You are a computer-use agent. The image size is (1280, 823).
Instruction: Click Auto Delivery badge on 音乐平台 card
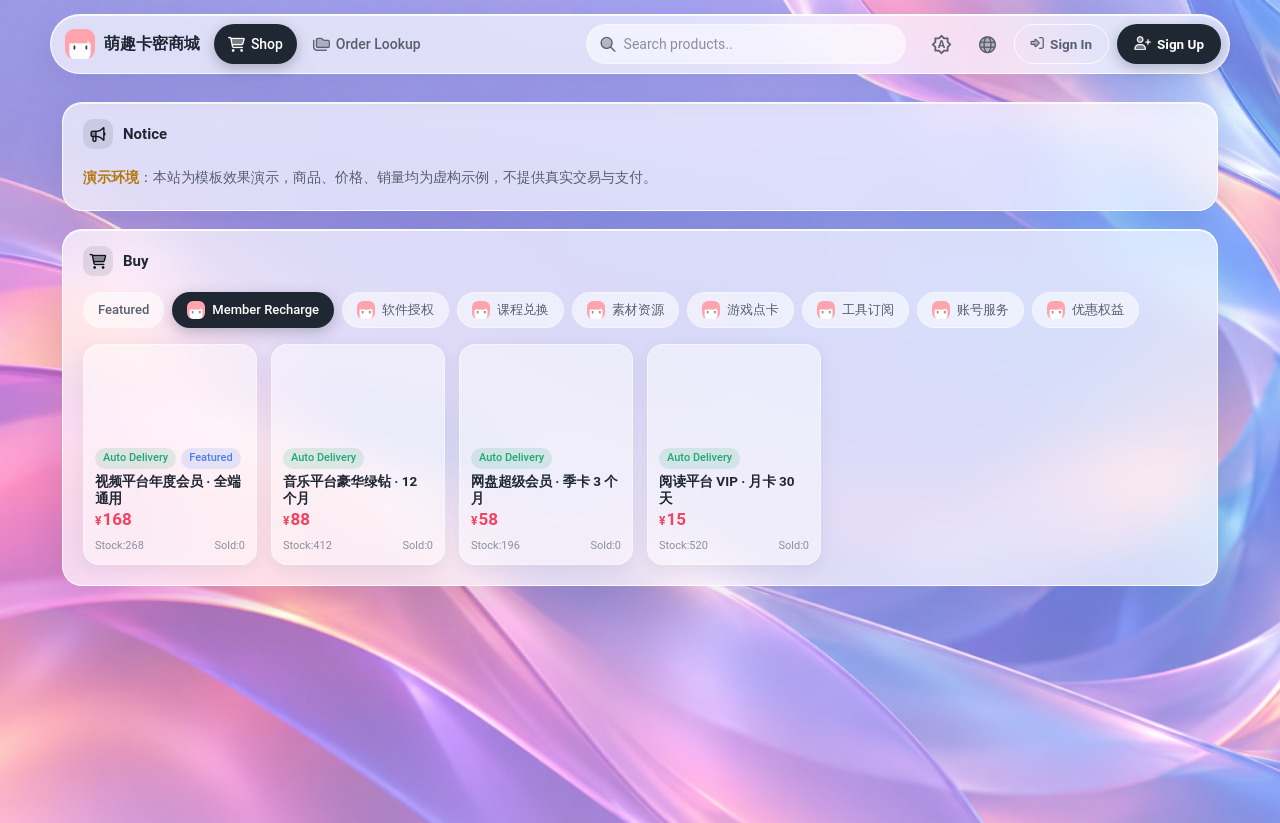pos(323,458)
